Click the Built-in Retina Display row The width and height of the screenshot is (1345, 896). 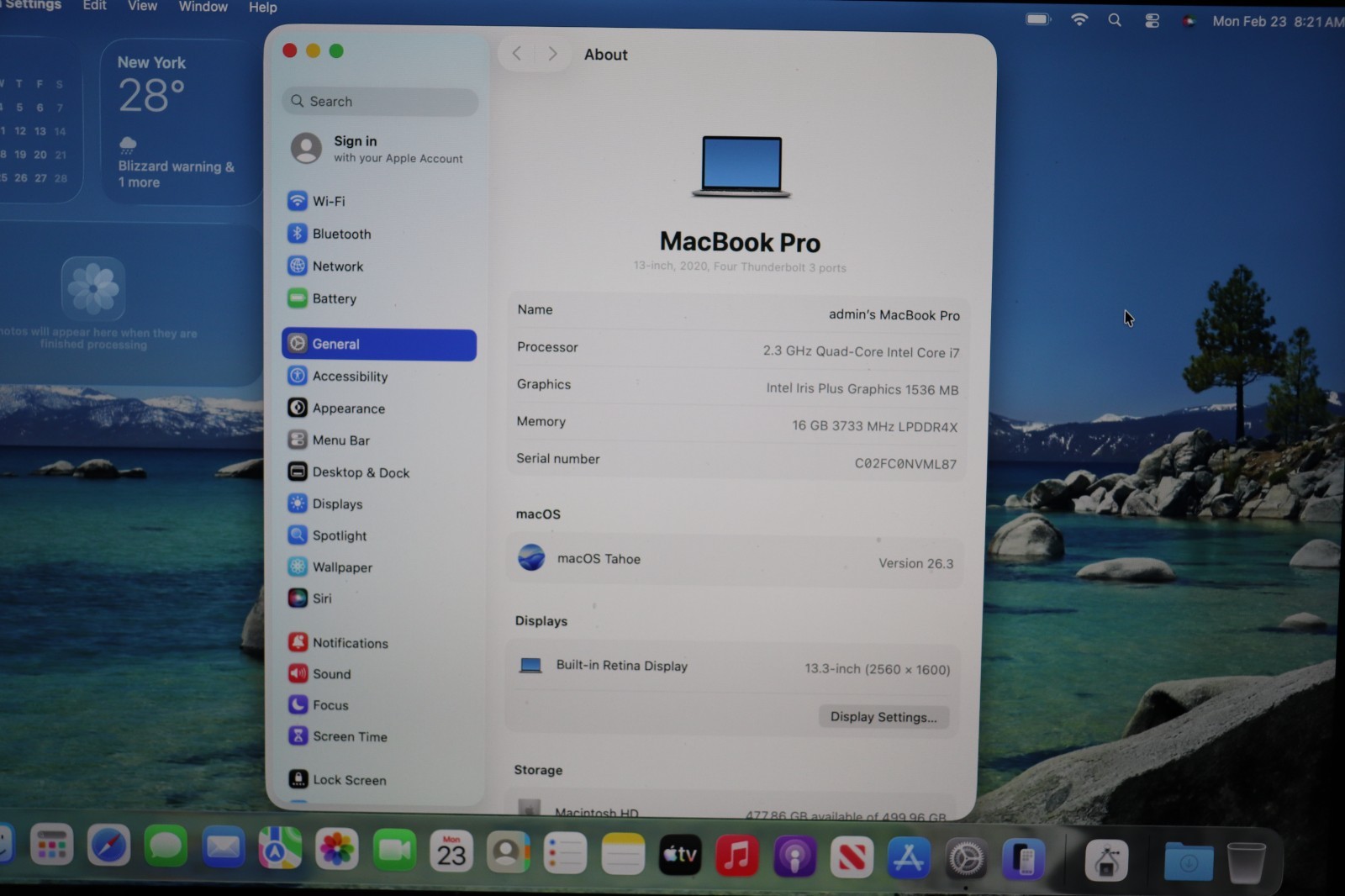(x=734, y=667)
